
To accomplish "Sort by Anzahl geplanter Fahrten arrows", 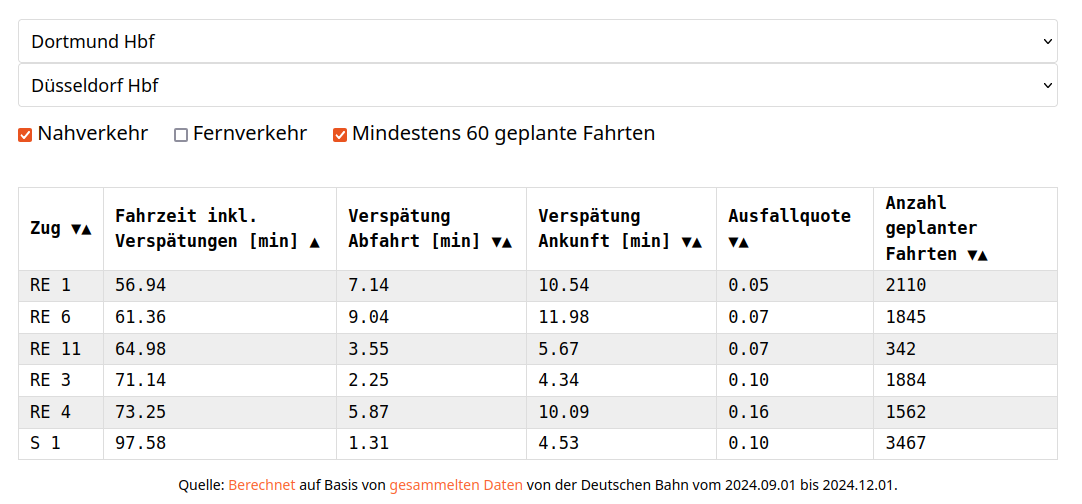I will pyautogui.click(x=977, y=255).
